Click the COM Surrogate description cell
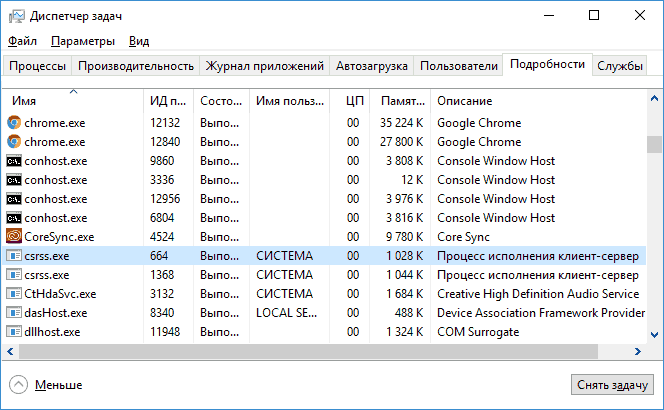The image size is (664, 410). tap(478, 332)
